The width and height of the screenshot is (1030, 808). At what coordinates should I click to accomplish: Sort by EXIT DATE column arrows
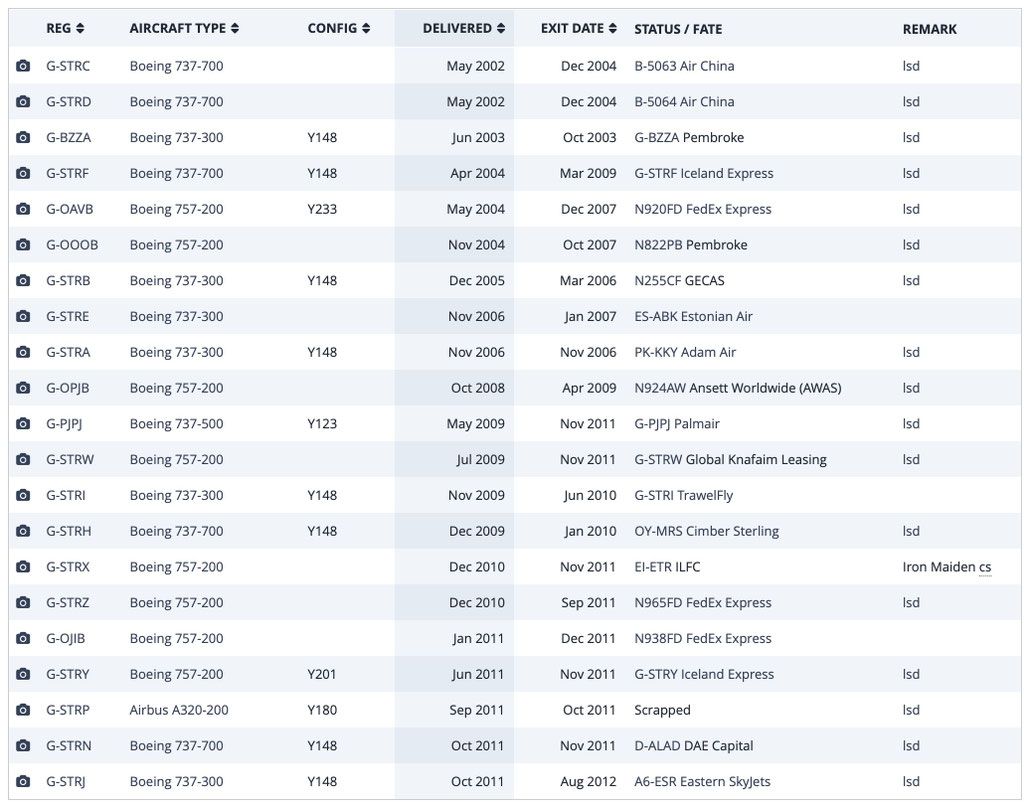tap(612, 28)
